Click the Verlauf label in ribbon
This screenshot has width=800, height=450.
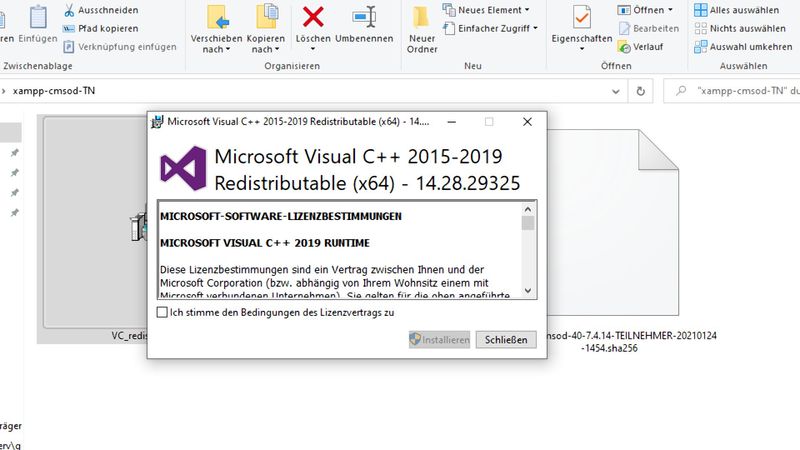648,47
